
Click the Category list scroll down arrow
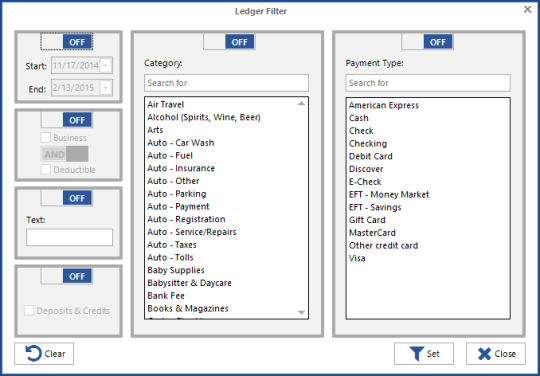[301, 313]
